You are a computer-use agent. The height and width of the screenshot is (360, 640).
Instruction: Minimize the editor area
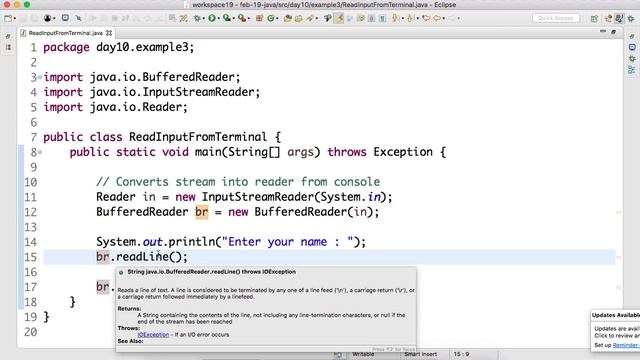(x=603, y=32)
